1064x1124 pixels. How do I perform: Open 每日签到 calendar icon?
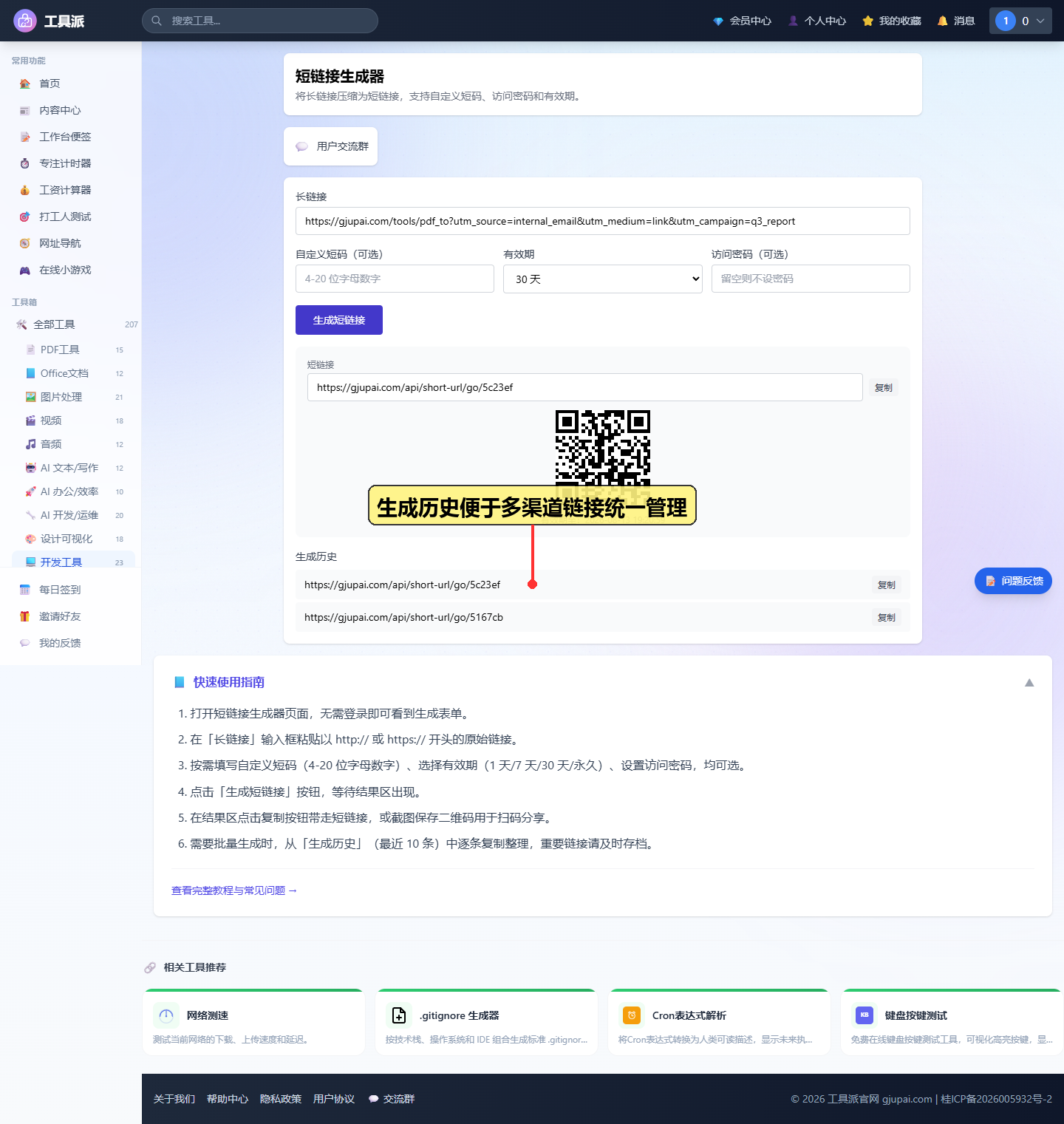click(x=25, y=590)
